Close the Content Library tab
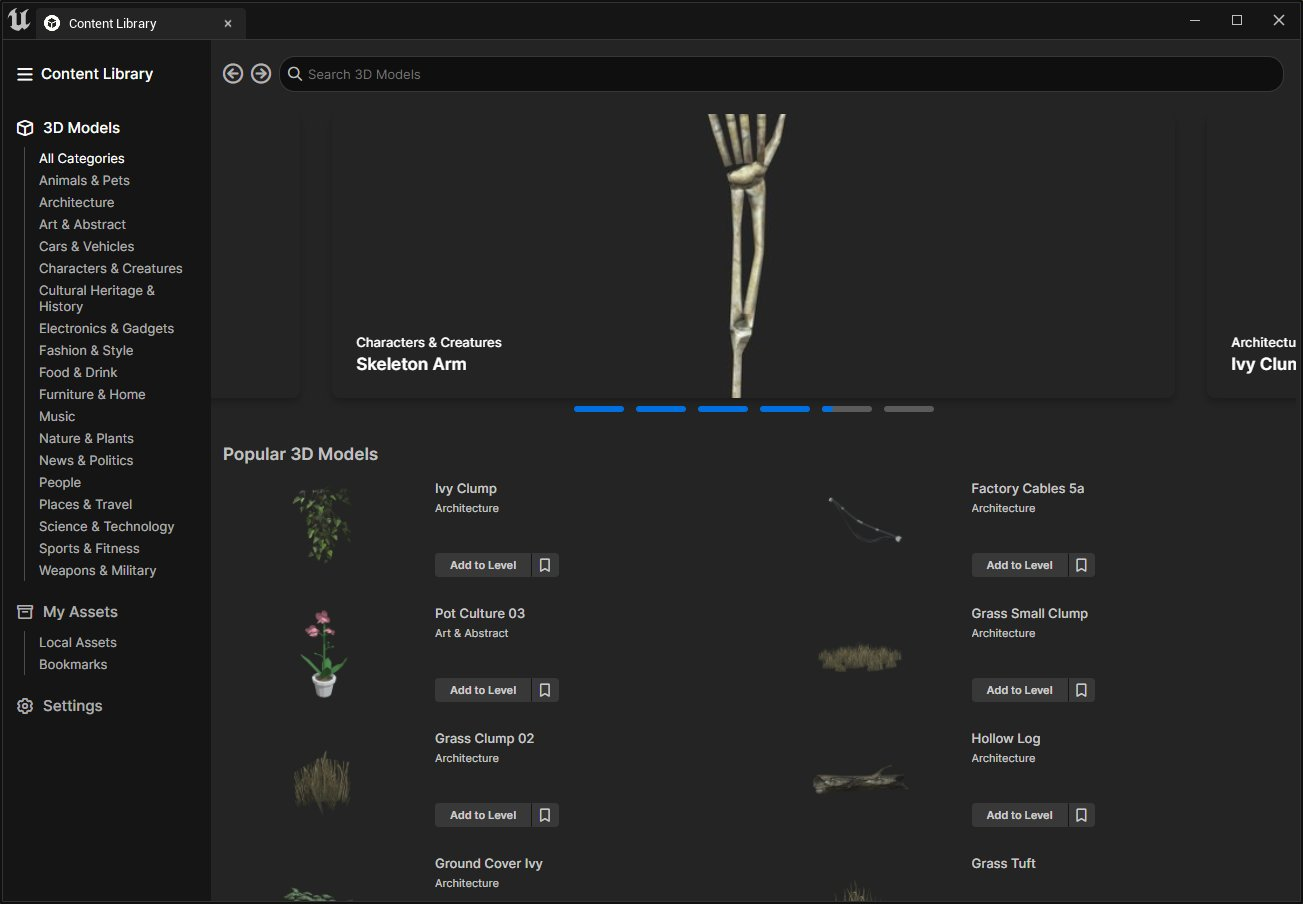 click(228, 23)
